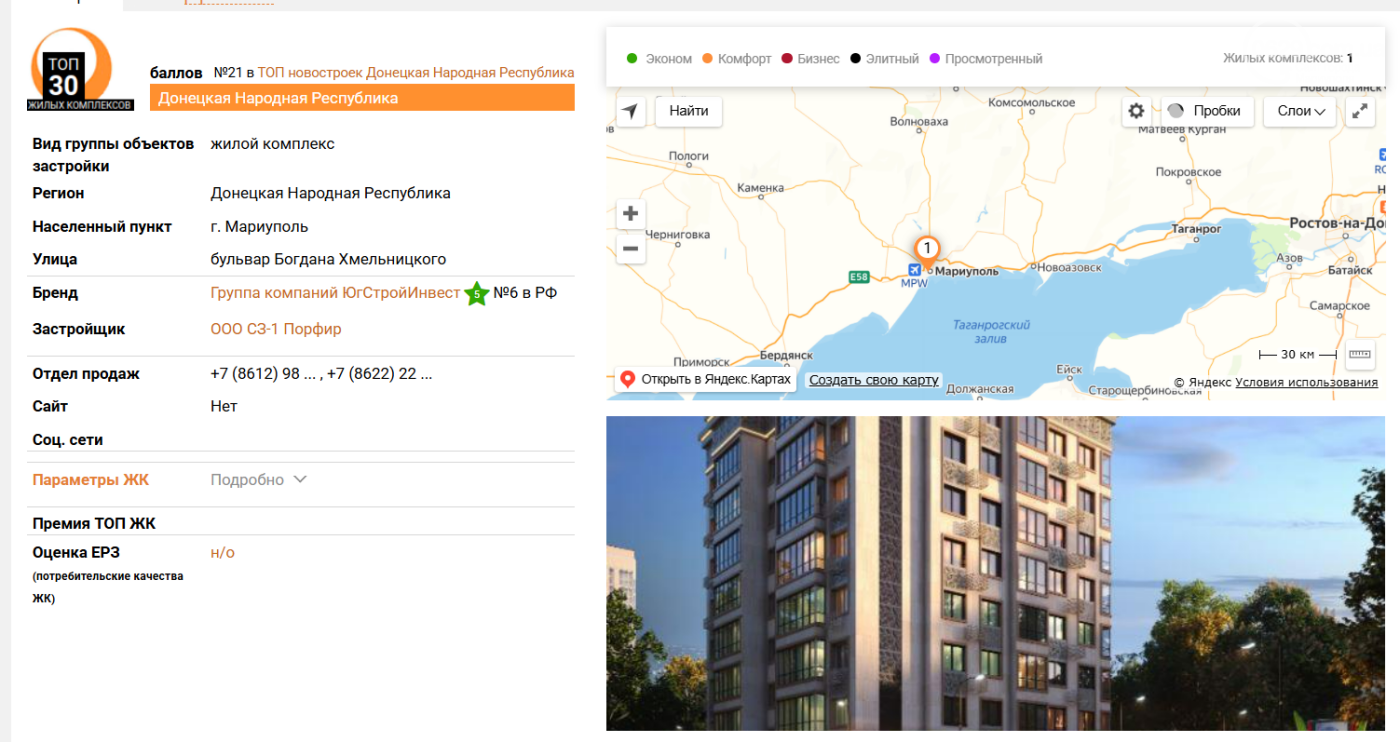1400x742 pixels.
Task: Activate the map ruler tool
Action: [x=1359, y=354]
